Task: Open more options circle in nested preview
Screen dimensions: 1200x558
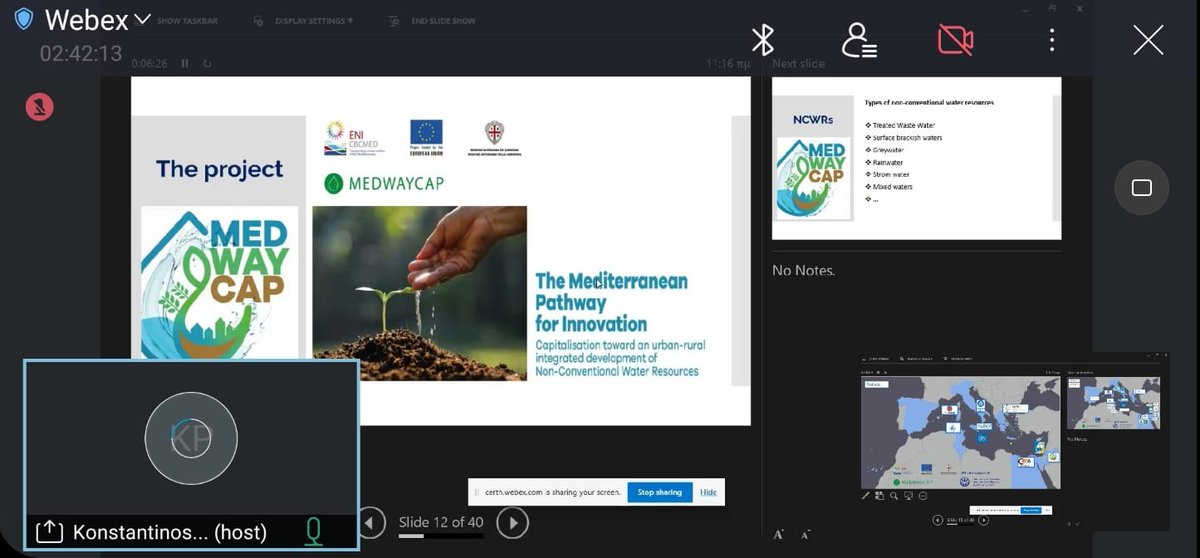Action: (923, 496)
